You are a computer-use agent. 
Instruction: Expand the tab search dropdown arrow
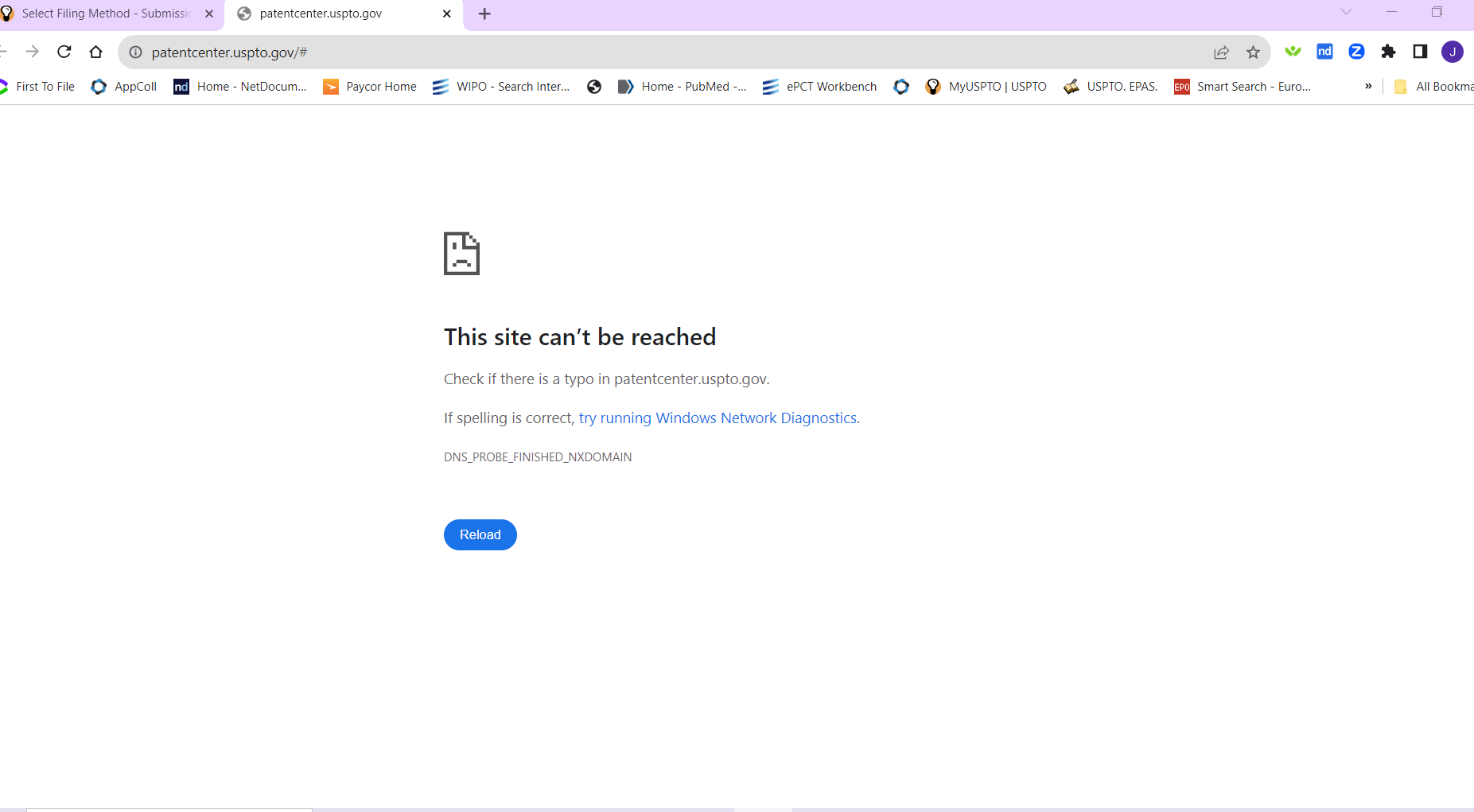1346,12
